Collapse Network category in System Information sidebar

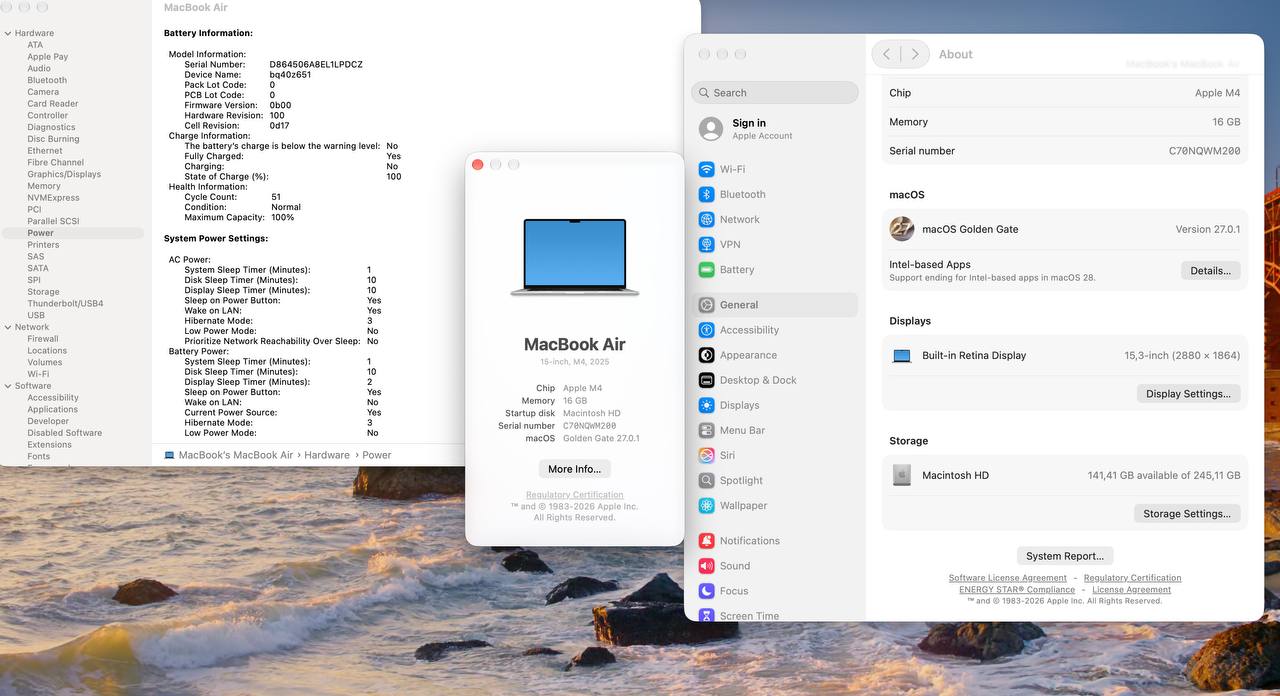(x=7, y=327)
